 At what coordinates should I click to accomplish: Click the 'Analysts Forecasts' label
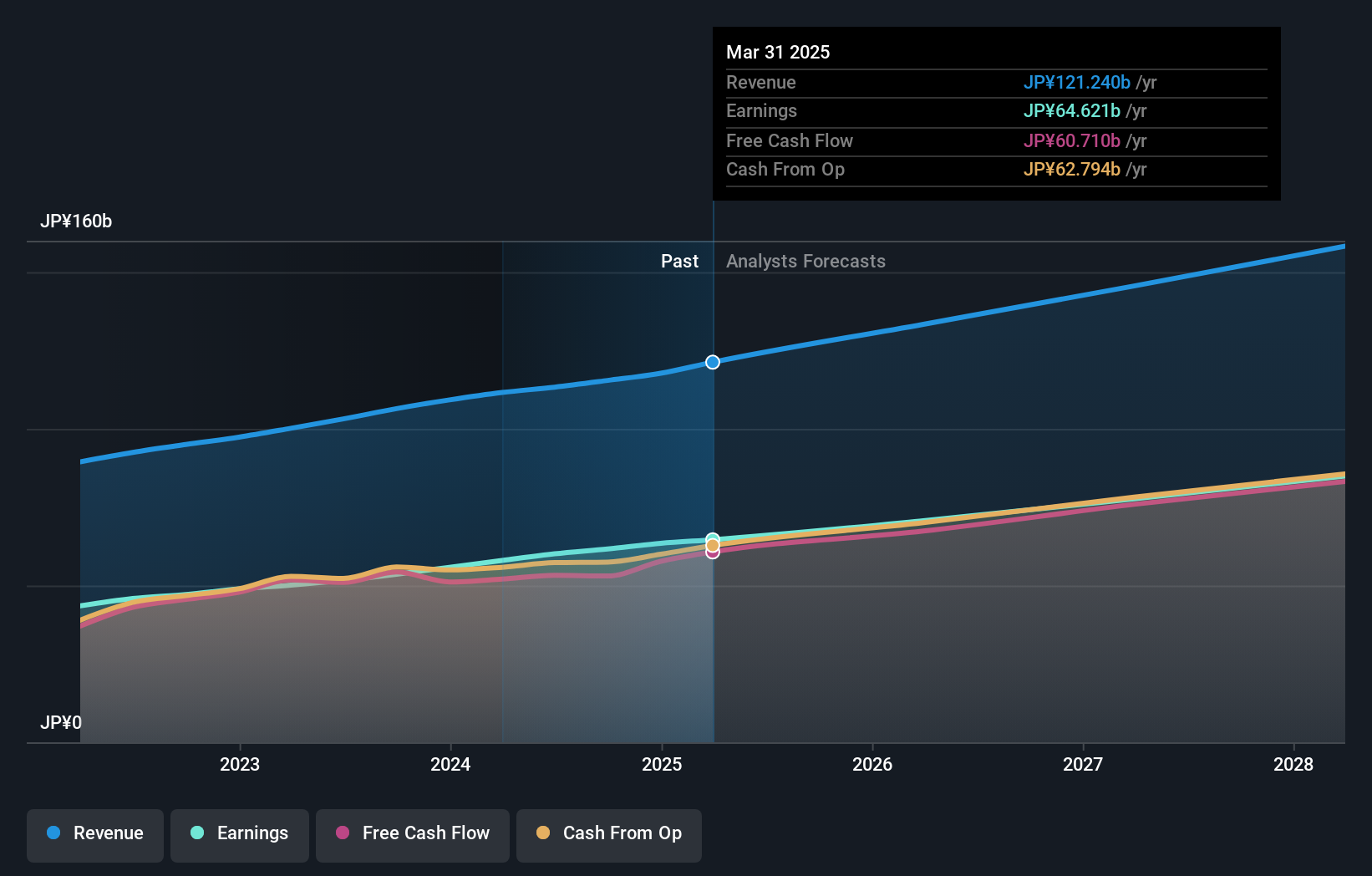tap(805, 262)
